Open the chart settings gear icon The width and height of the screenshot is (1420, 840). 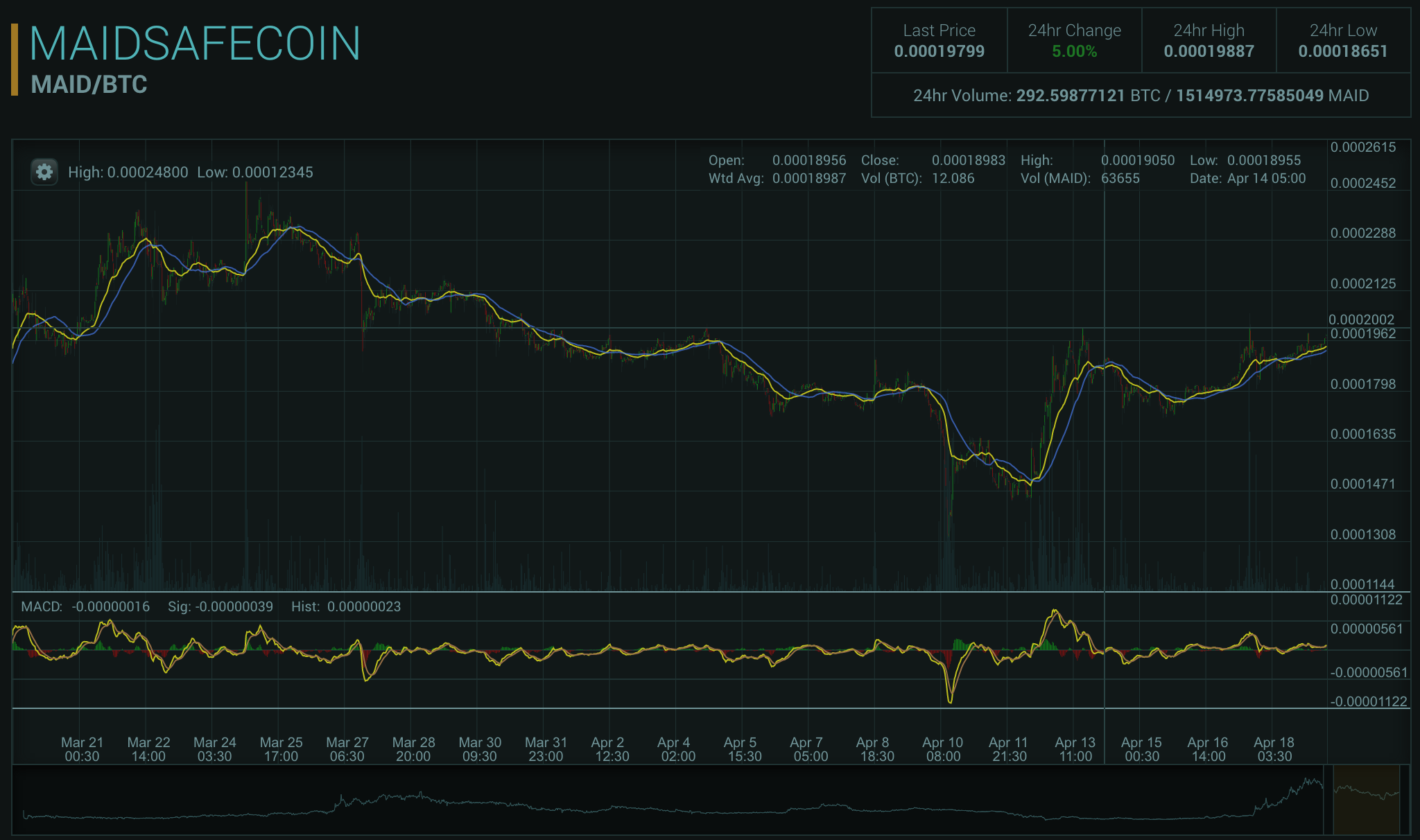pyautogui.click(x=44, y=172)
